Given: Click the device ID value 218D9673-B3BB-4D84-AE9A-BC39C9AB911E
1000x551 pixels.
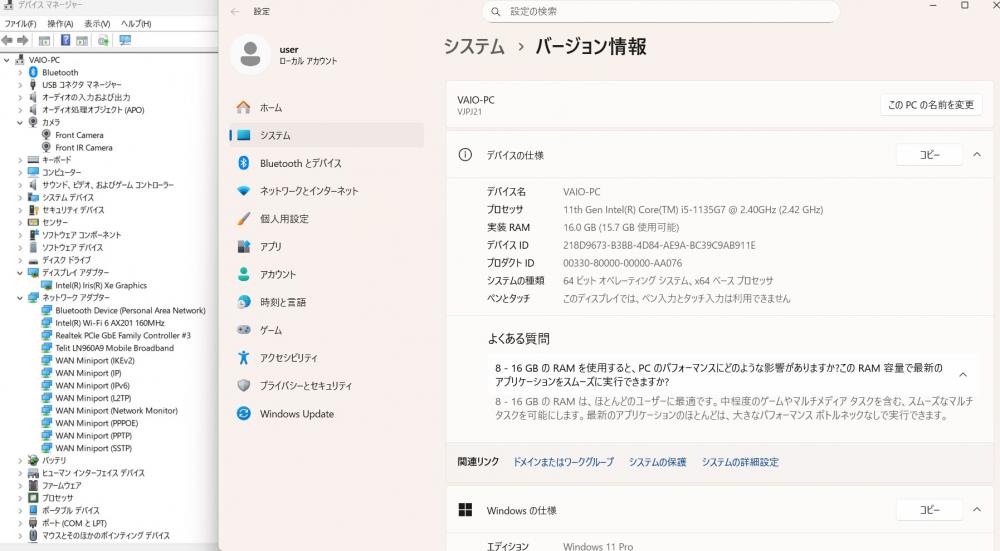Looking at the screenshot, I should point(659,245).
